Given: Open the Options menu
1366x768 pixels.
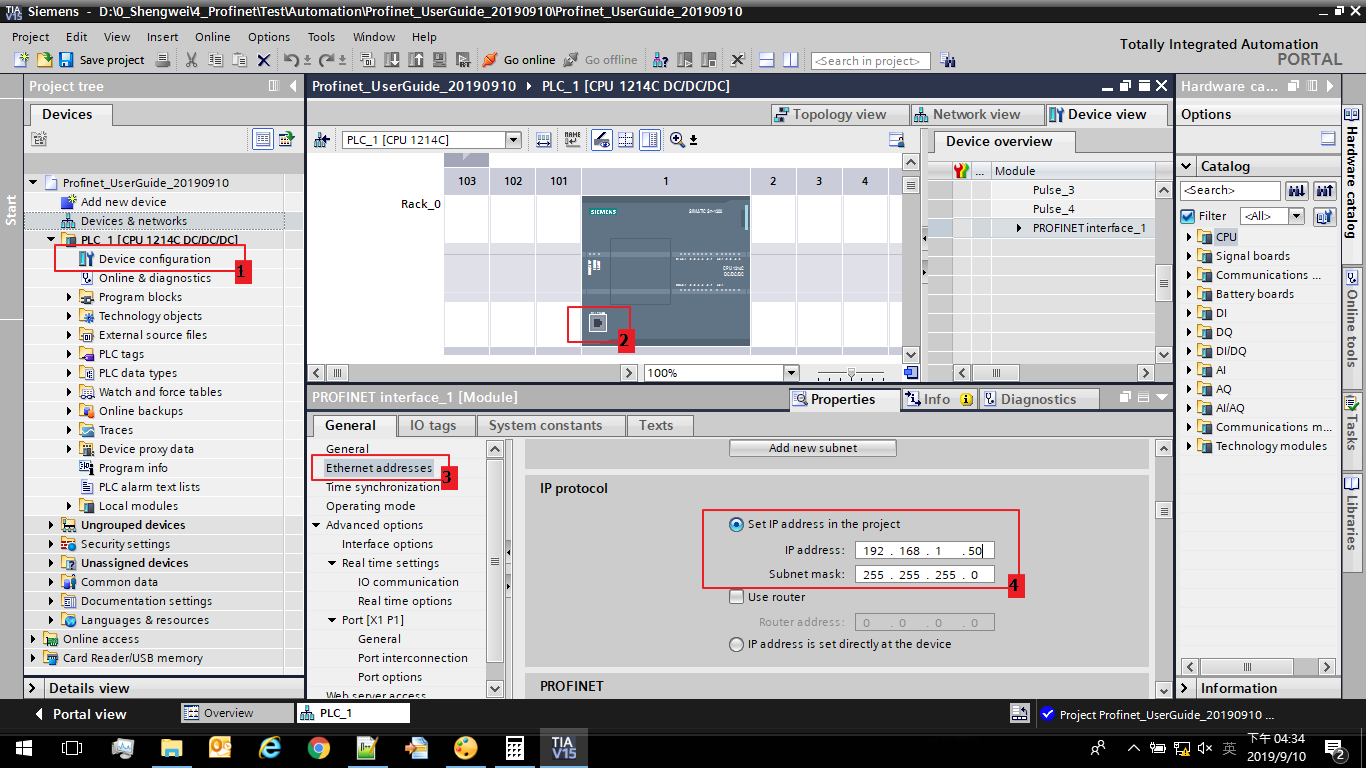Looking at the screenshot, I should point(269,37).
